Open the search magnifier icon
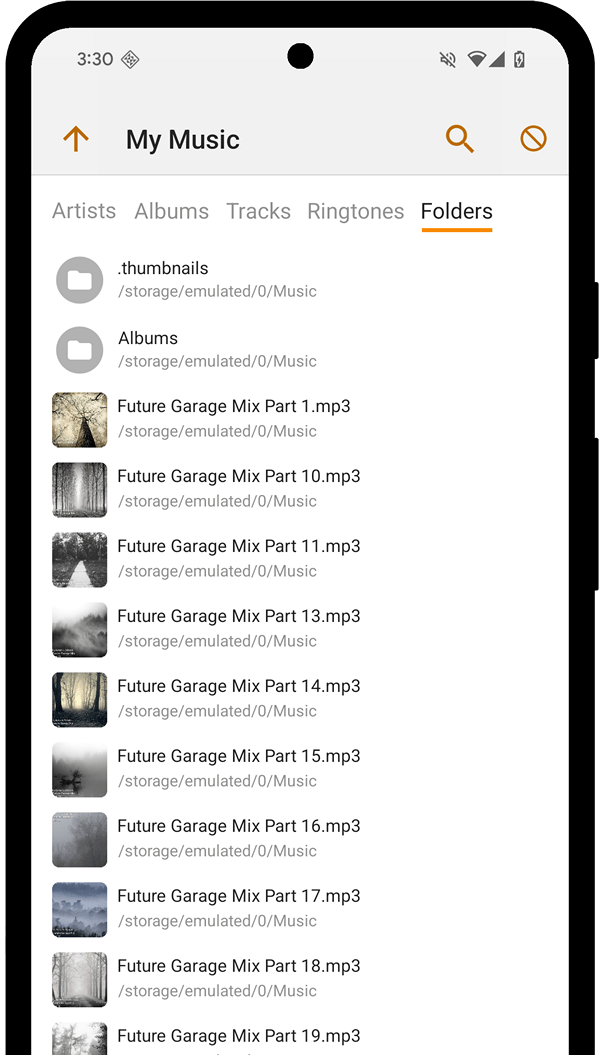 (x=459, y=139)
